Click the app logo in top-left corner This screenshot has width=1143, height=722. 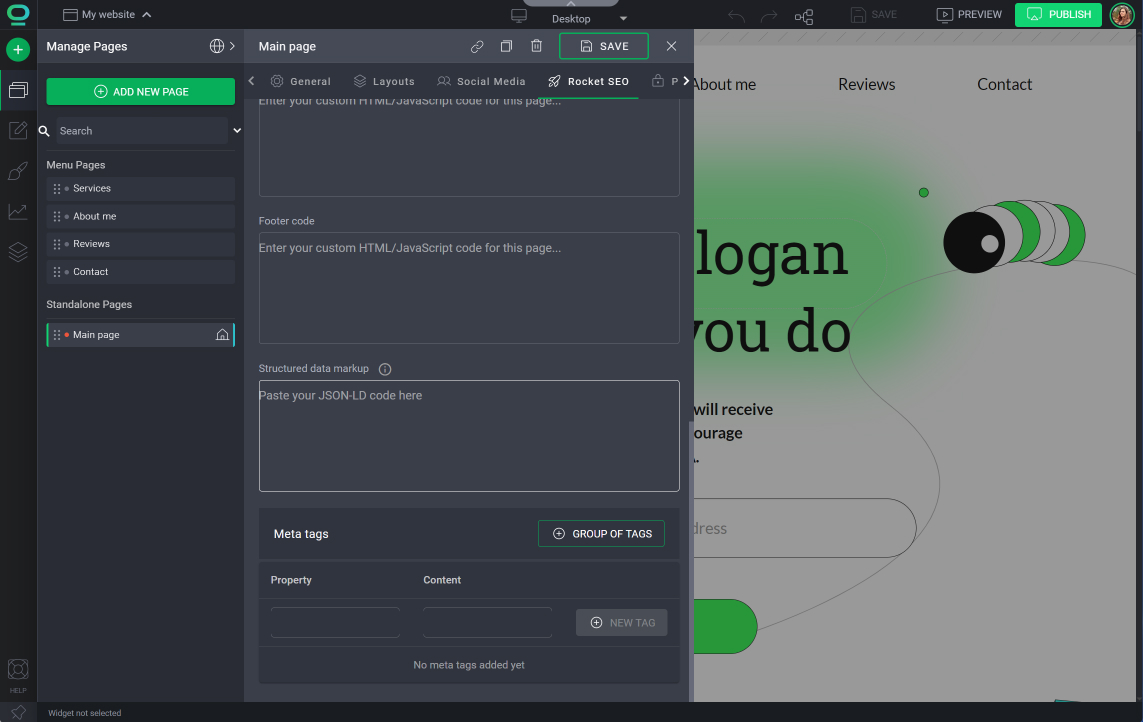[x=18, y=15]
